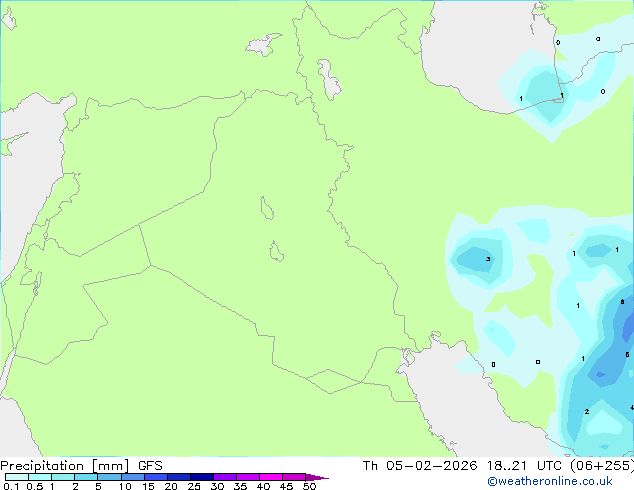This screenshot has width=634, height=490.
Task: Select the legend swatch between 0.5 and 1
Action: [40, 477]
